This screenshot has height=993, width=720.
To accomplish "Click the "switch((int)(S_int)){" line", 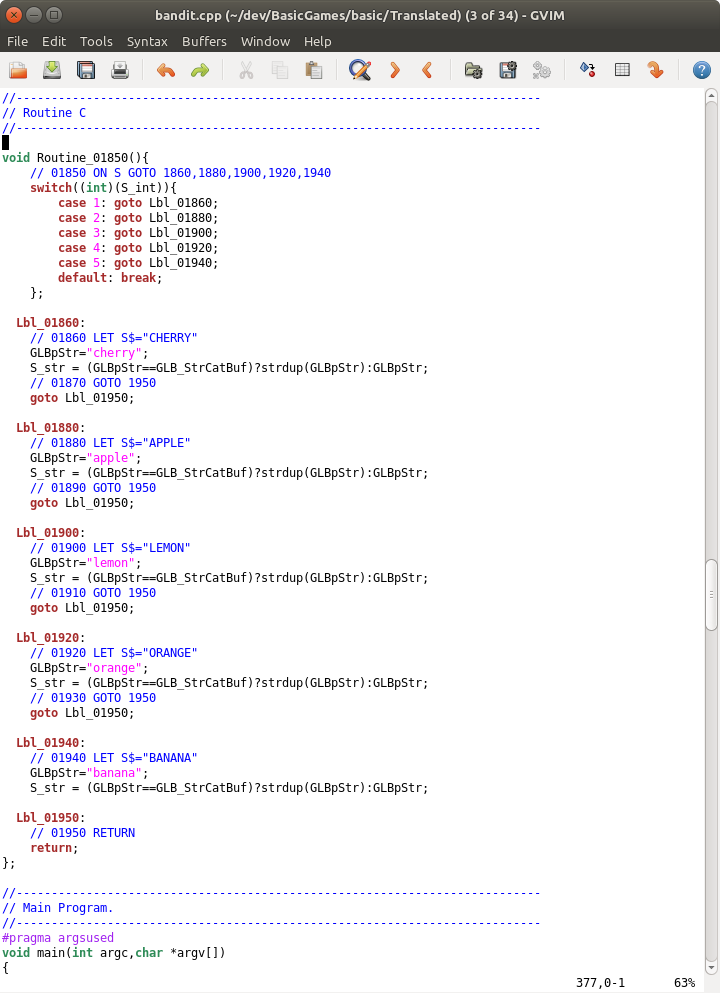I will [103, 188].
